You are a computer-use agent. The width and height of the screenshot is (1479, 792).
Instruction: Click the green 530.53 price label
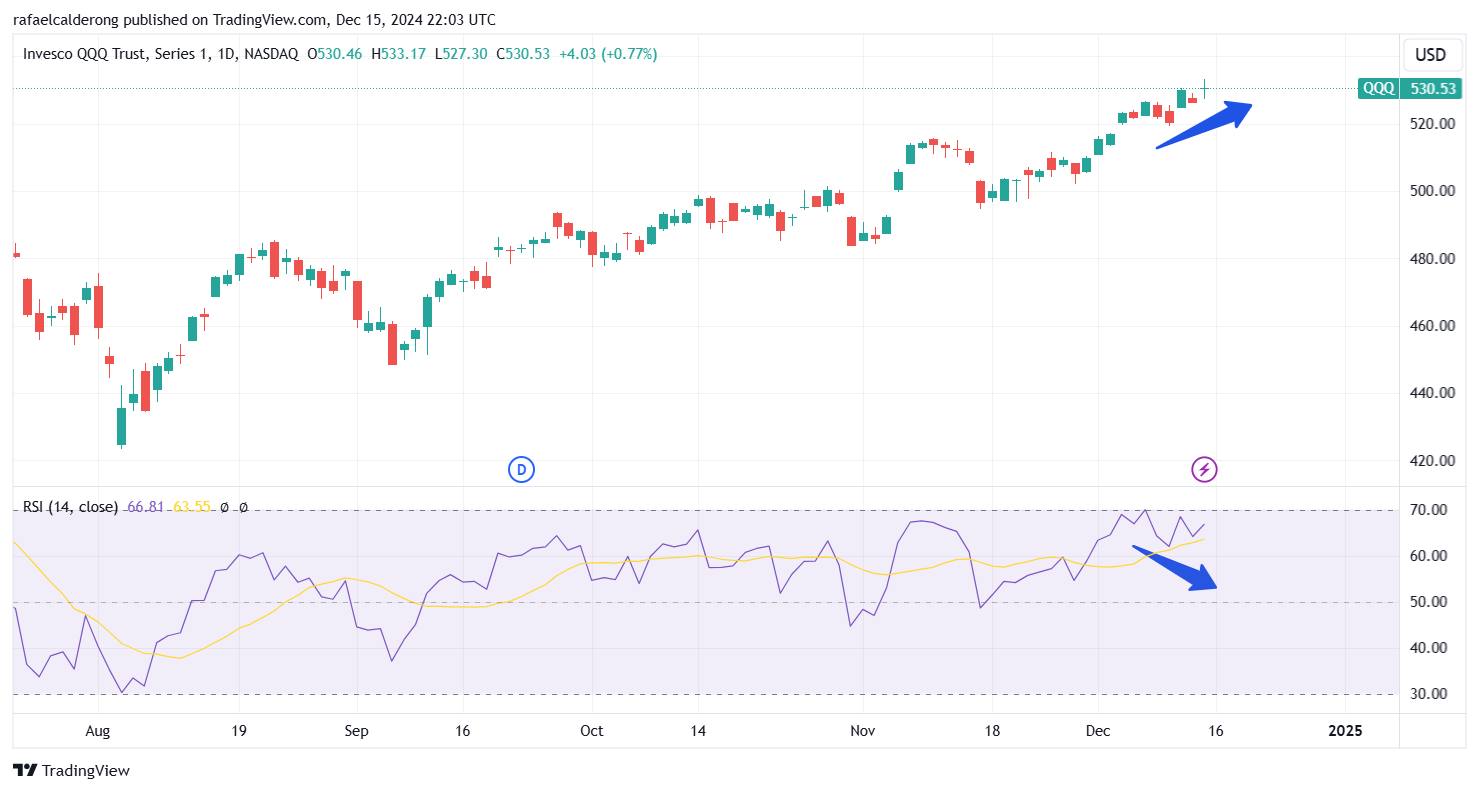point(1431,88)
